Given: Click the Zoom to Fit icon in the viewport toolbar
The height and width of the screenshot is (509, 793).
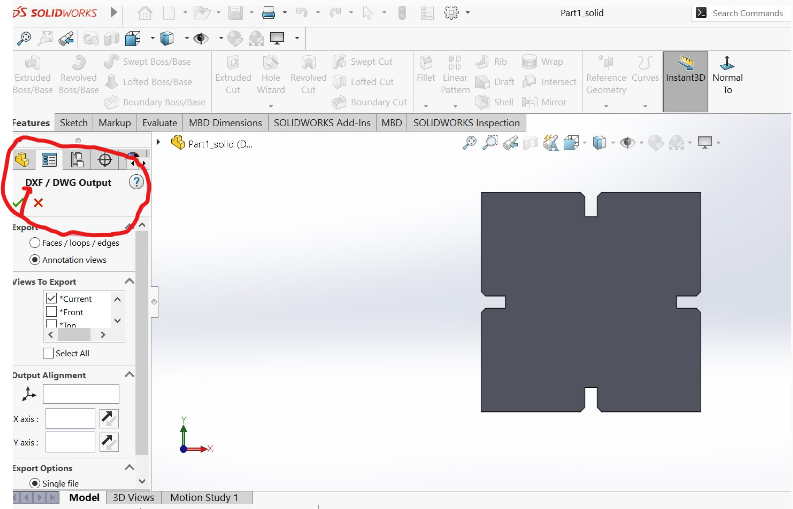Looking at the screenshot, I should point(469,143).
